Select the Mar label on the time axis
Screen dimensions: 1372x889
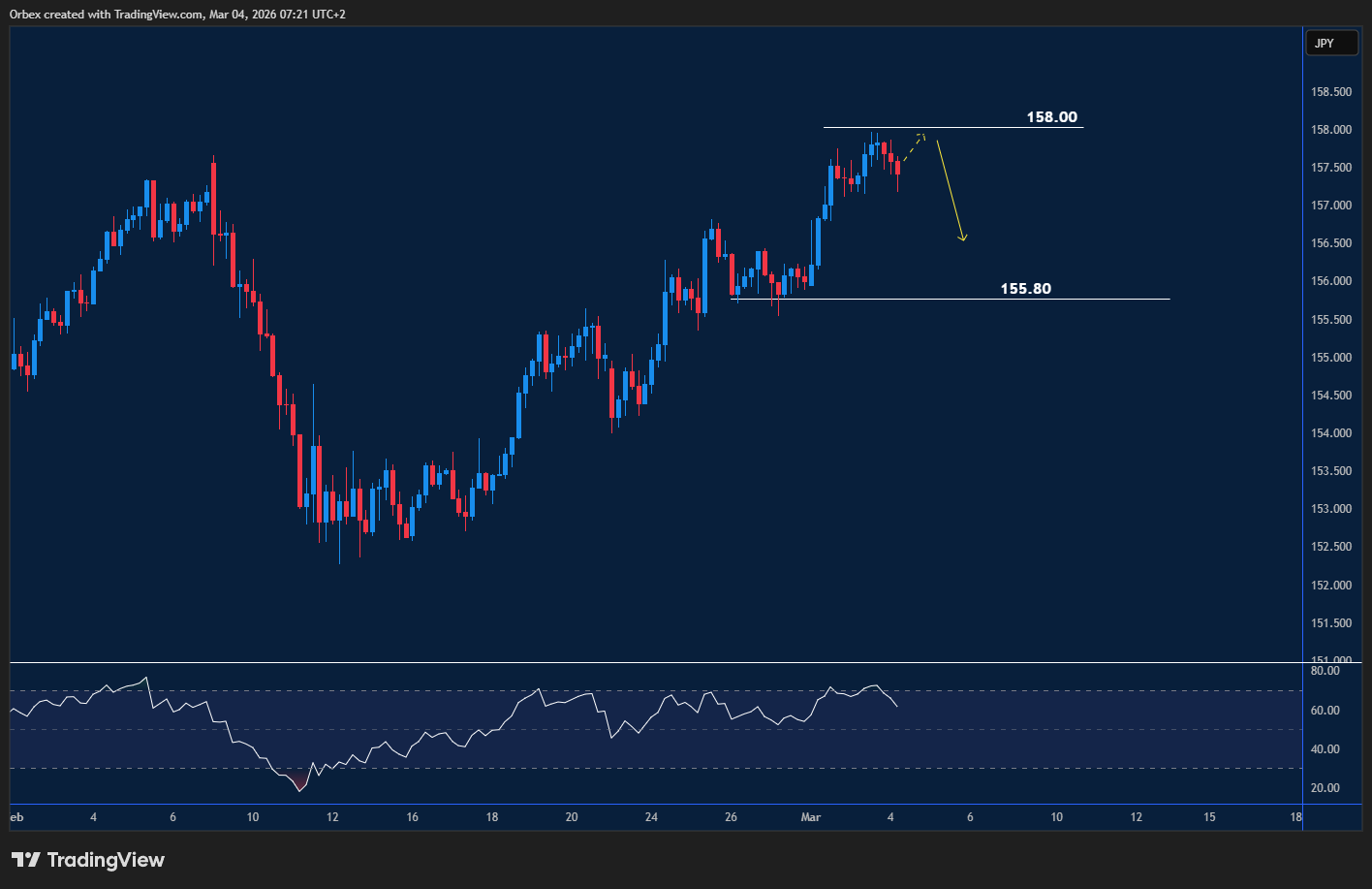810,817
